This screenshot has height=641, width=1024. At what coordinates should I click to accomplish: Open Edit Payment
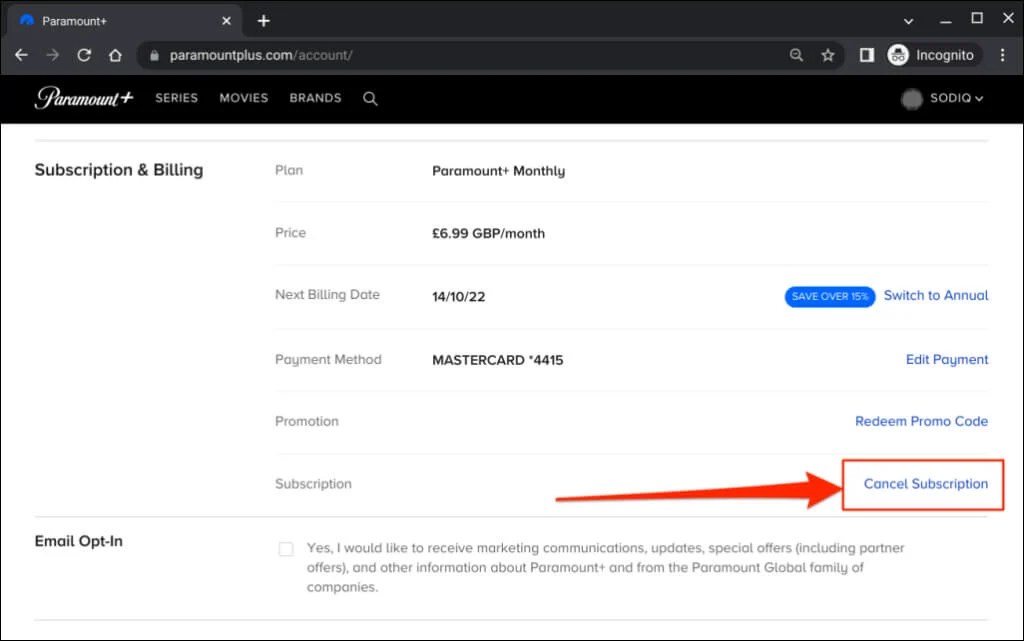point(946,359)
